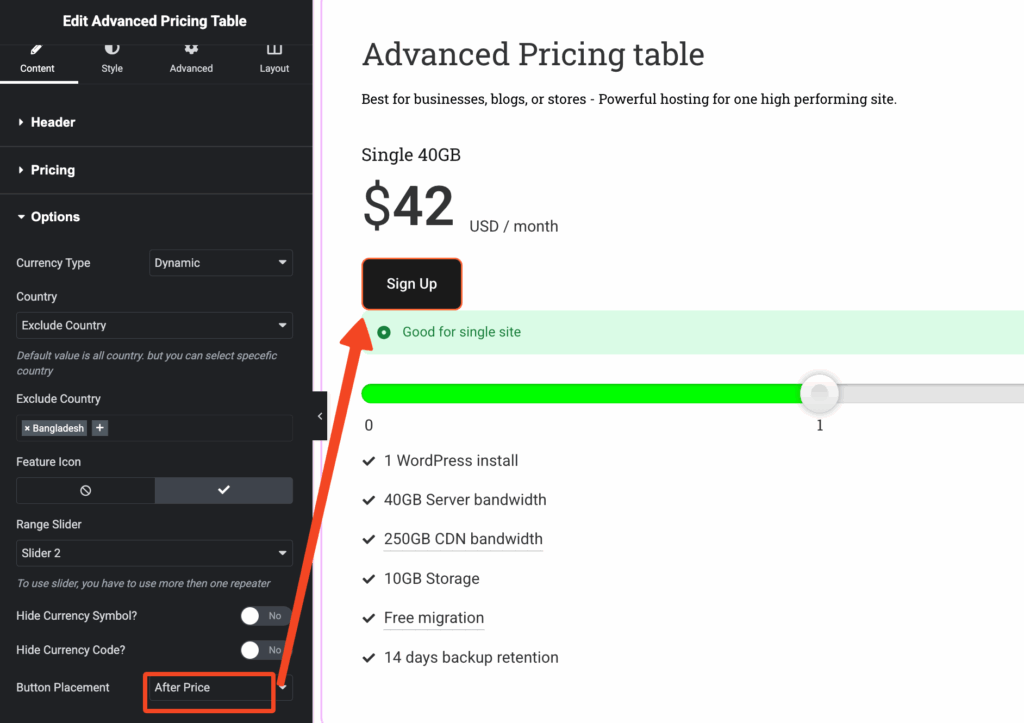The width and height of the screenshot is (1024, 723).
Task: Open the Exclude Country selection dropdown
Action: click(x=154, y=325)
